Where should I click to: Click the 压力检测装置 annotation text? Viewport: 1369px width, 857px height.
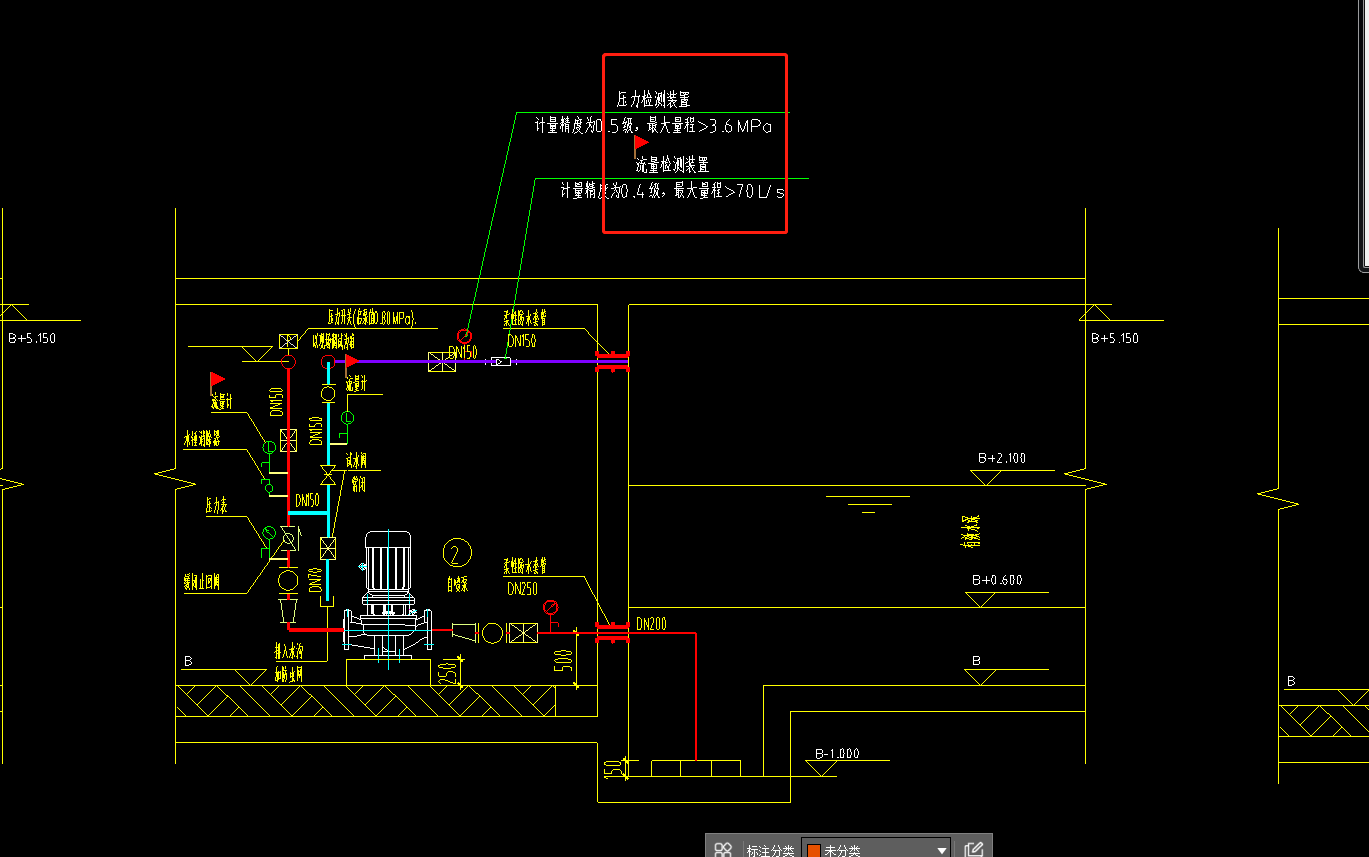pyautogui.click(x=653, y=100)
